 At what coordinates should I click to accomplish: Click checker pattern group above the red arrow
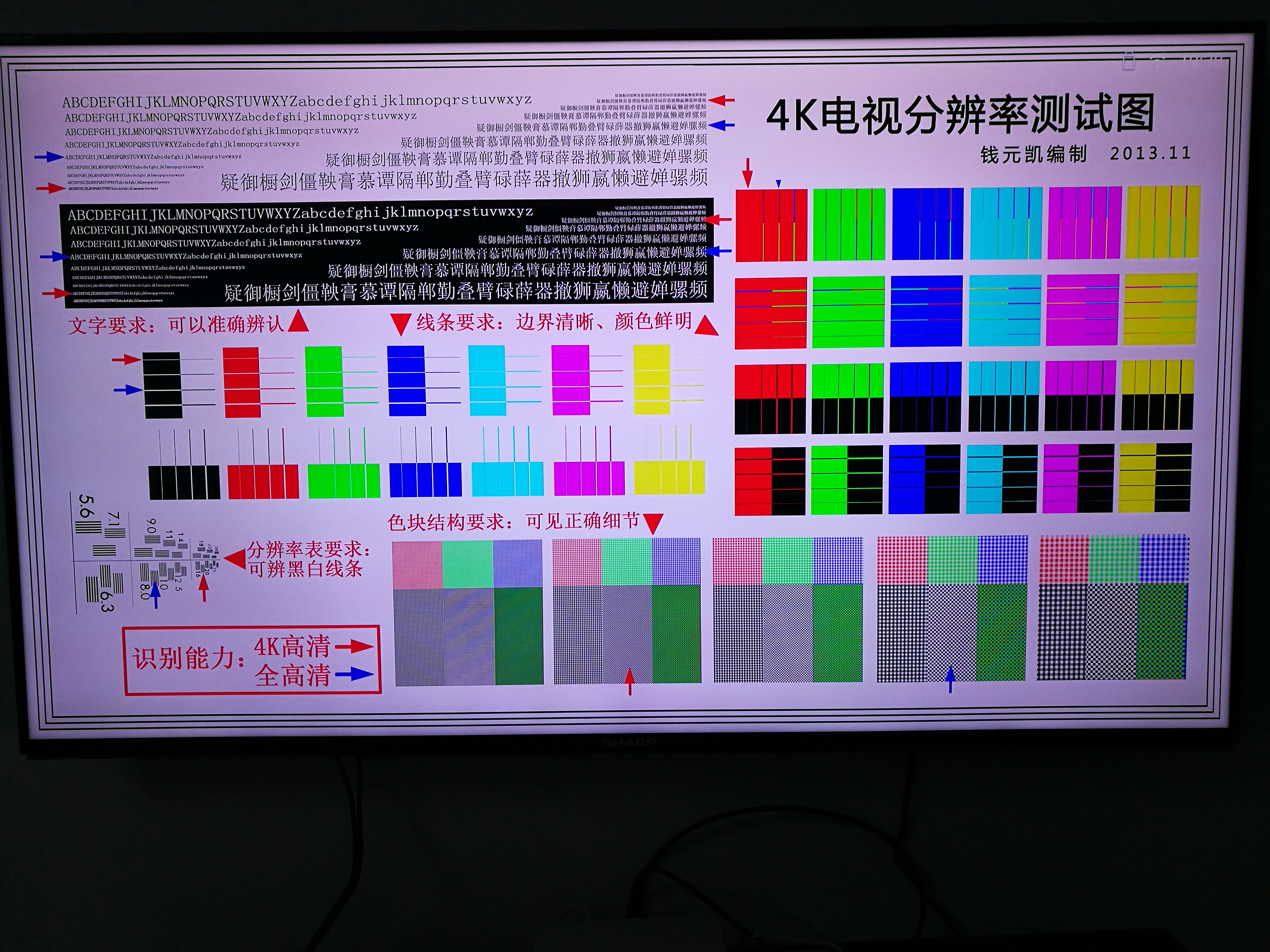point(627,611)
